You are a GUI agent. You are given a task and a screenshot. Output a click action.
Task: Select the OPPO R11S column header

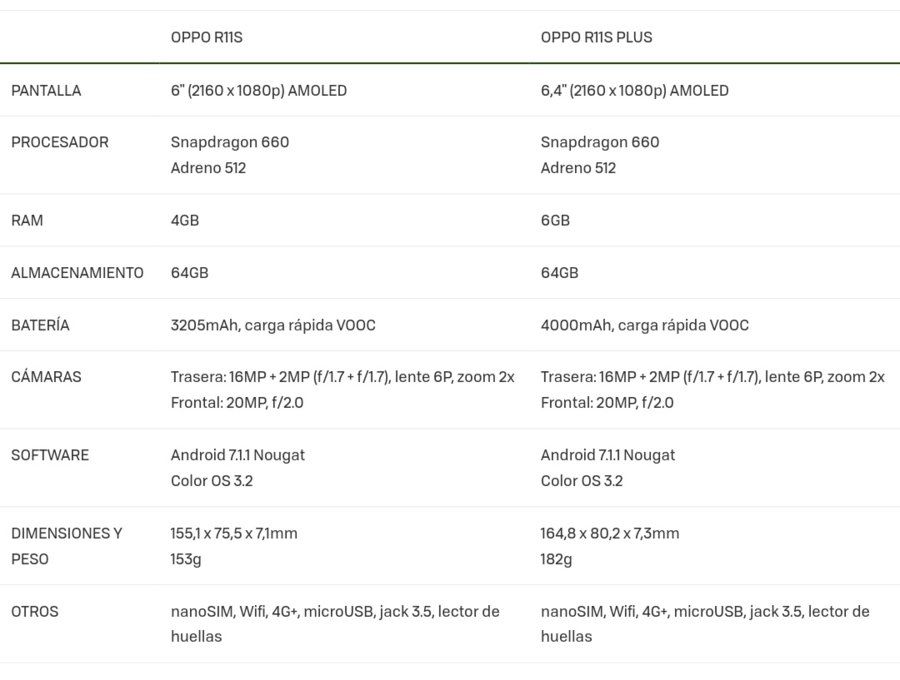[x=207, y=37]
